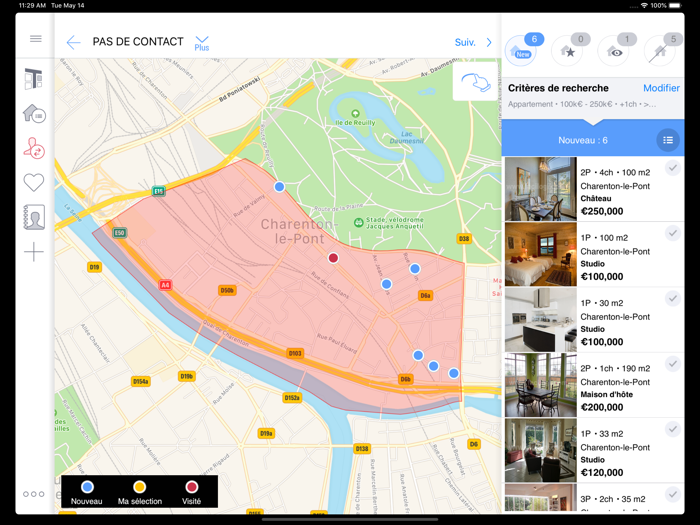This screenshot has height=525, width=700.
Task: Go to next contact via Suiv.
Action: (x=465, y=42)
